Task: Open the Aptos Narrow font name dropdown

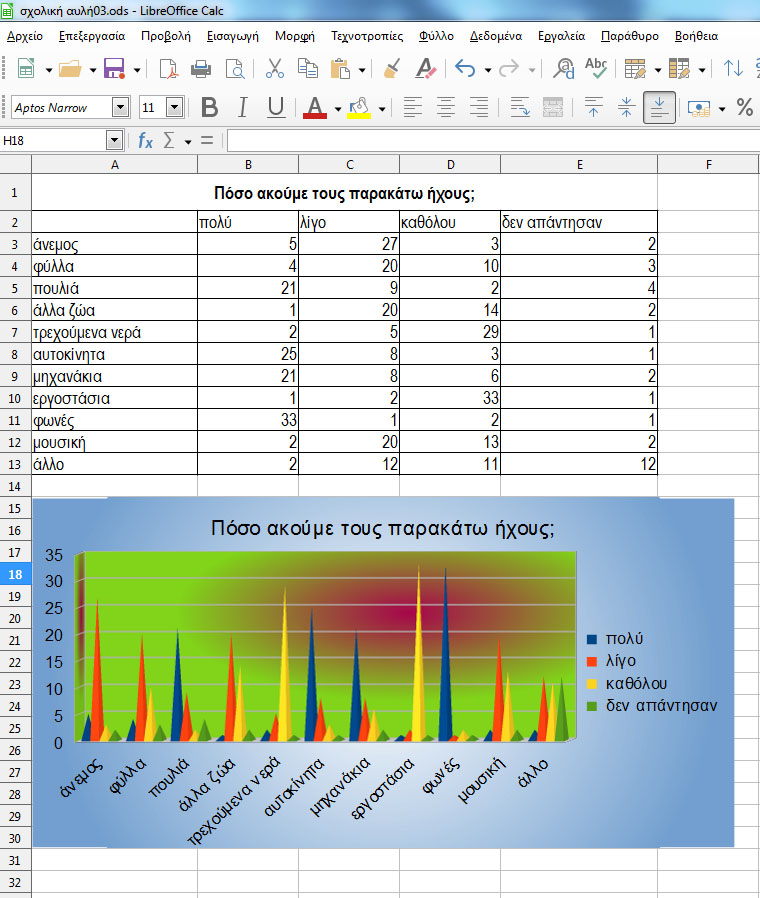Action: [x=121, y=108]
